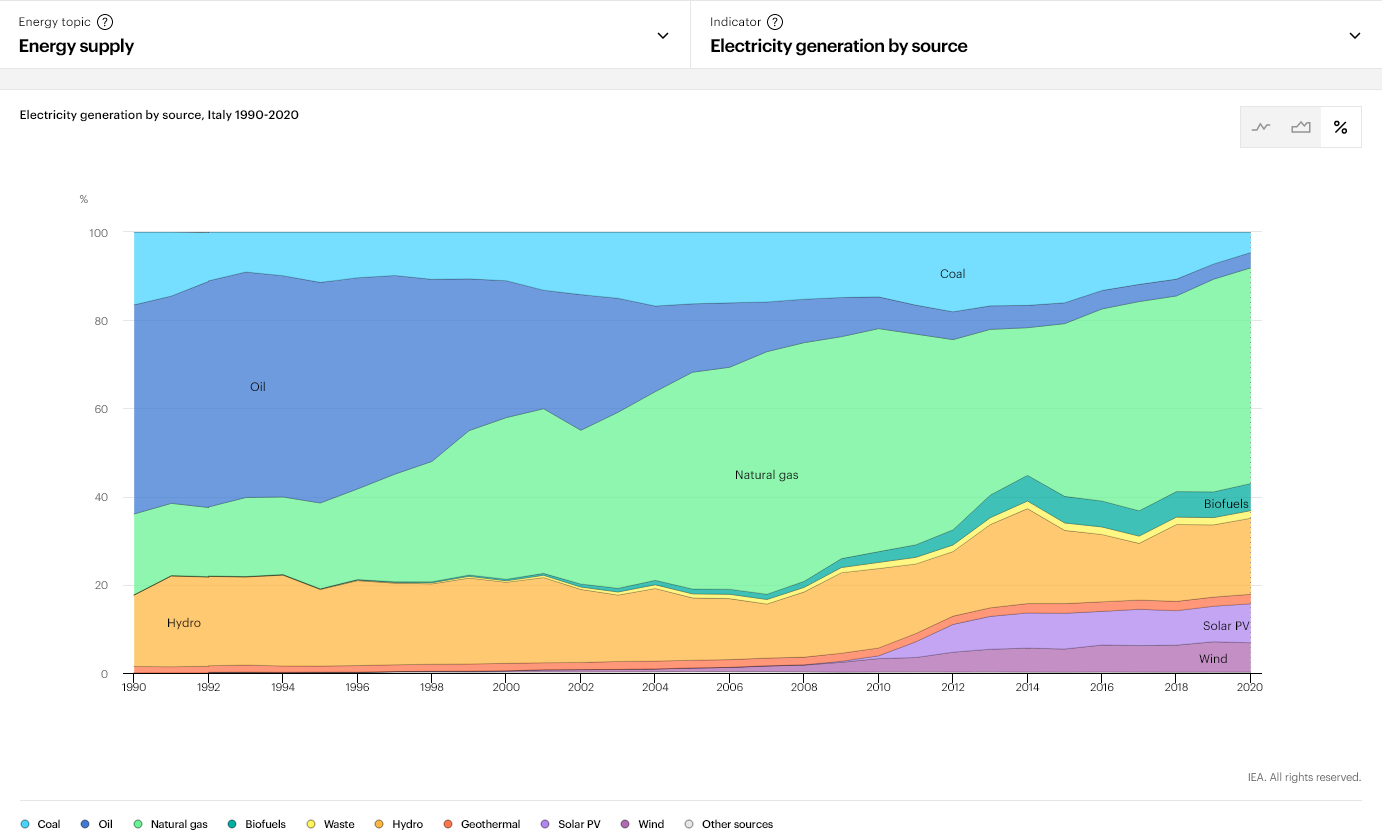This screenshot has height=840, width=1382.
Task: Click the Wind label in chart area
Action: coord(1213,659)
